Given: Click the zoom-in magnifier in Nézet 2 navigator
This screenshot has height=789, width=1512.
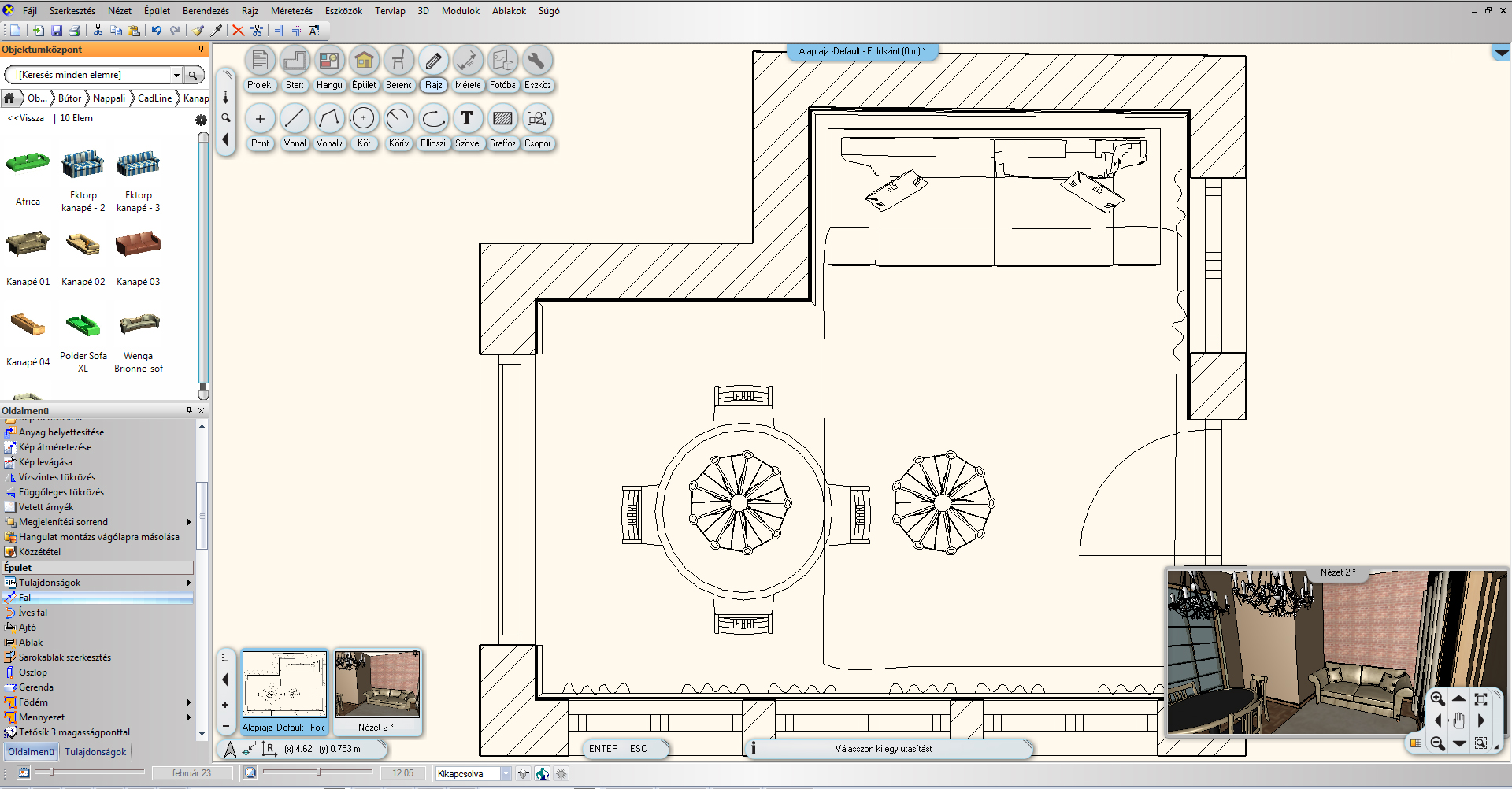Looking at the screenshot, I should [x=1437, y=698].
